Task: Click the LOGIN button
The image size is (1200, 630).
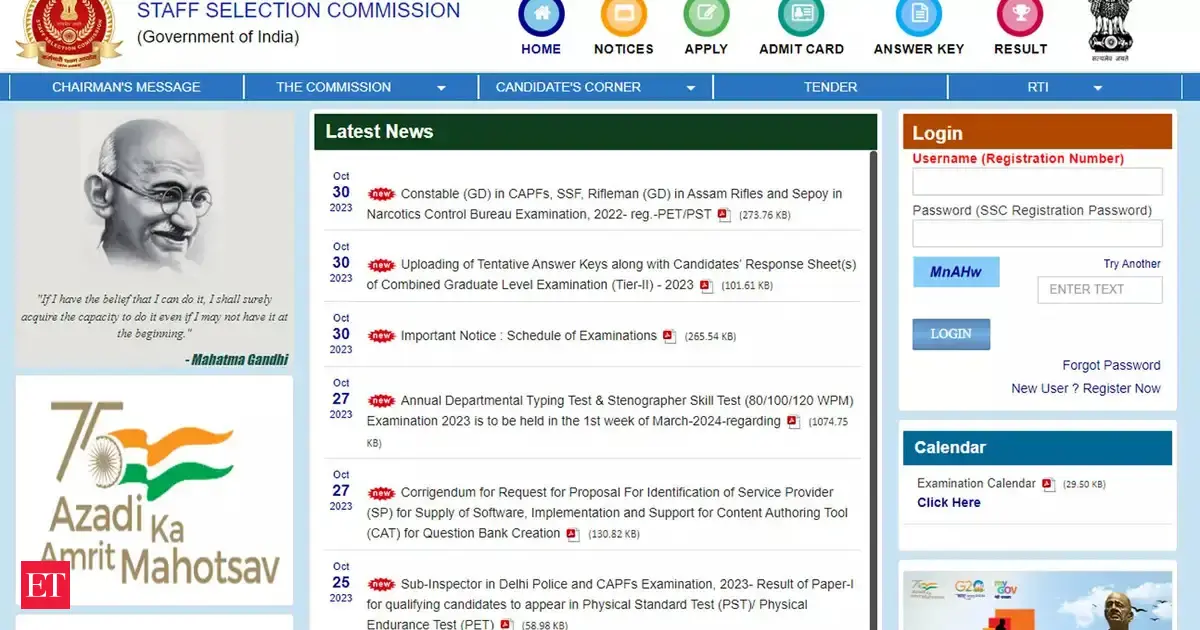Action: click(x=951, y=334)
